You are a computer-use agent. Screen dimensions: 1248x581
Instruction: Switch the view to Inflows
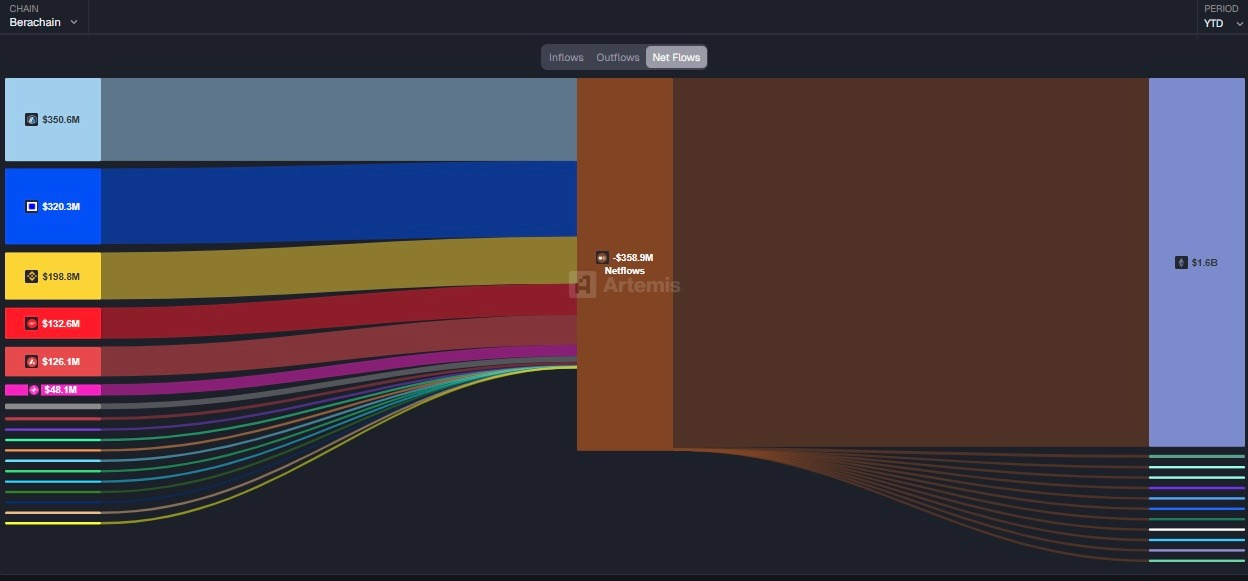tap(566, 58)
